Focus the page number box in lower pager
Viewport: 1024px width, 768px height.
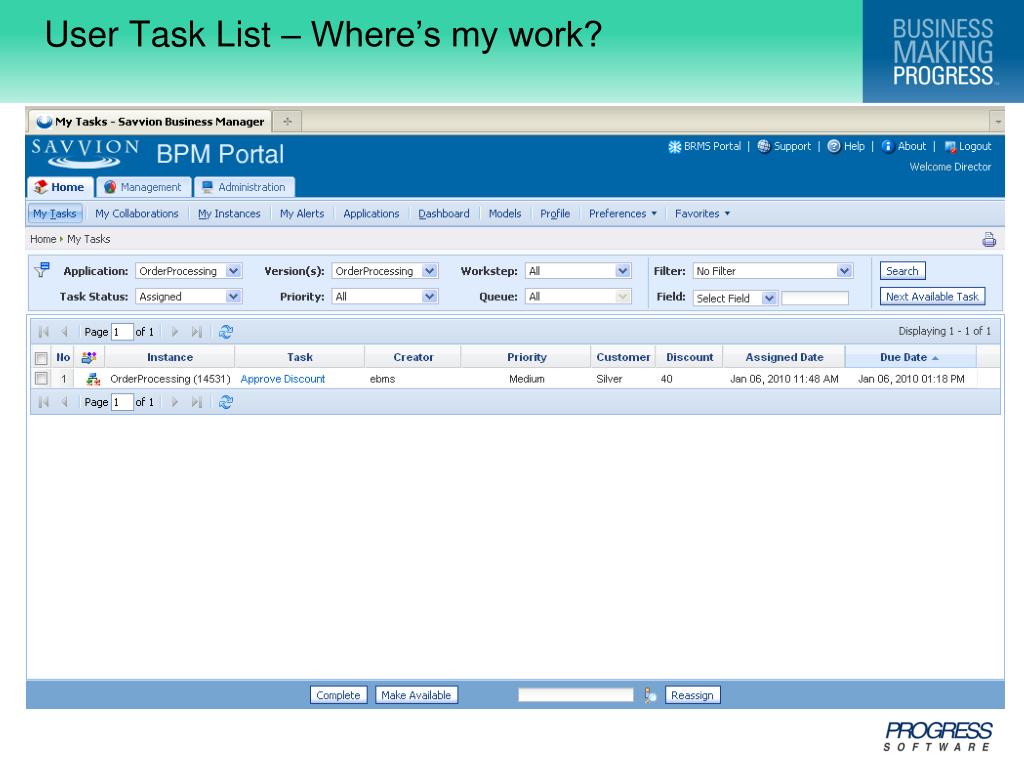122,402
